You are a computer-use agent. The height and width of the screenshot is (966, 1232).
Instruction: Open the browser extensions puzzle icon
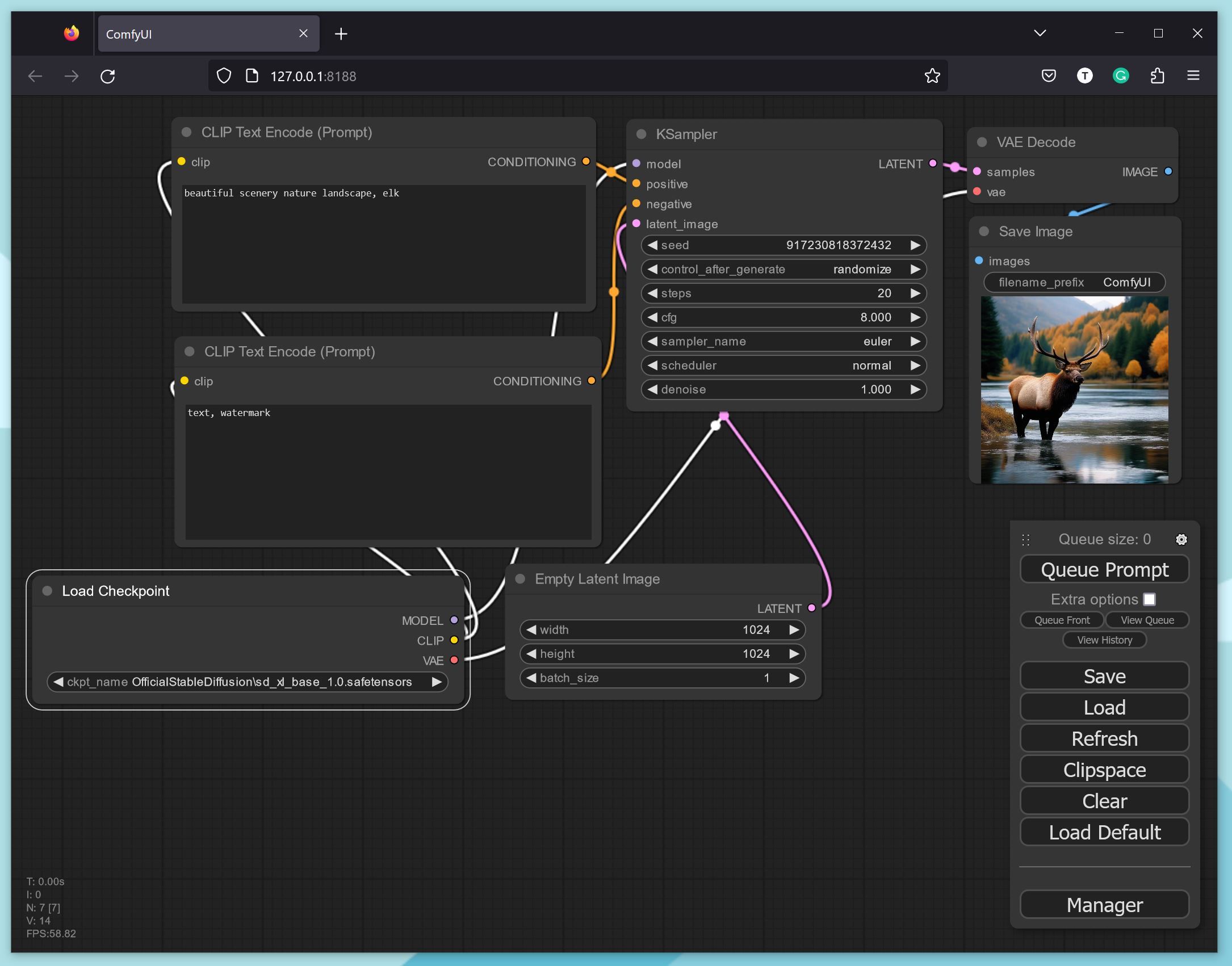[x=1157, y=76]
